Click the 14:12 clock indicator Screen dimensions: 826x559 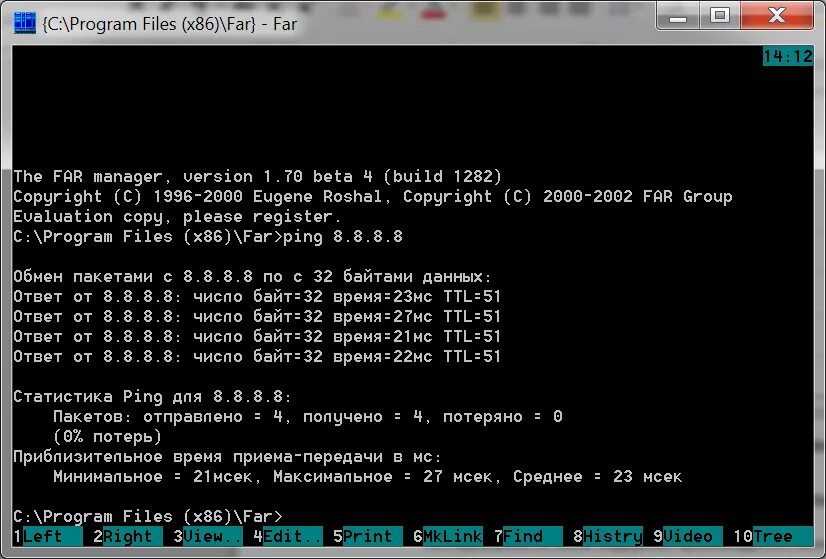point(788,56)
